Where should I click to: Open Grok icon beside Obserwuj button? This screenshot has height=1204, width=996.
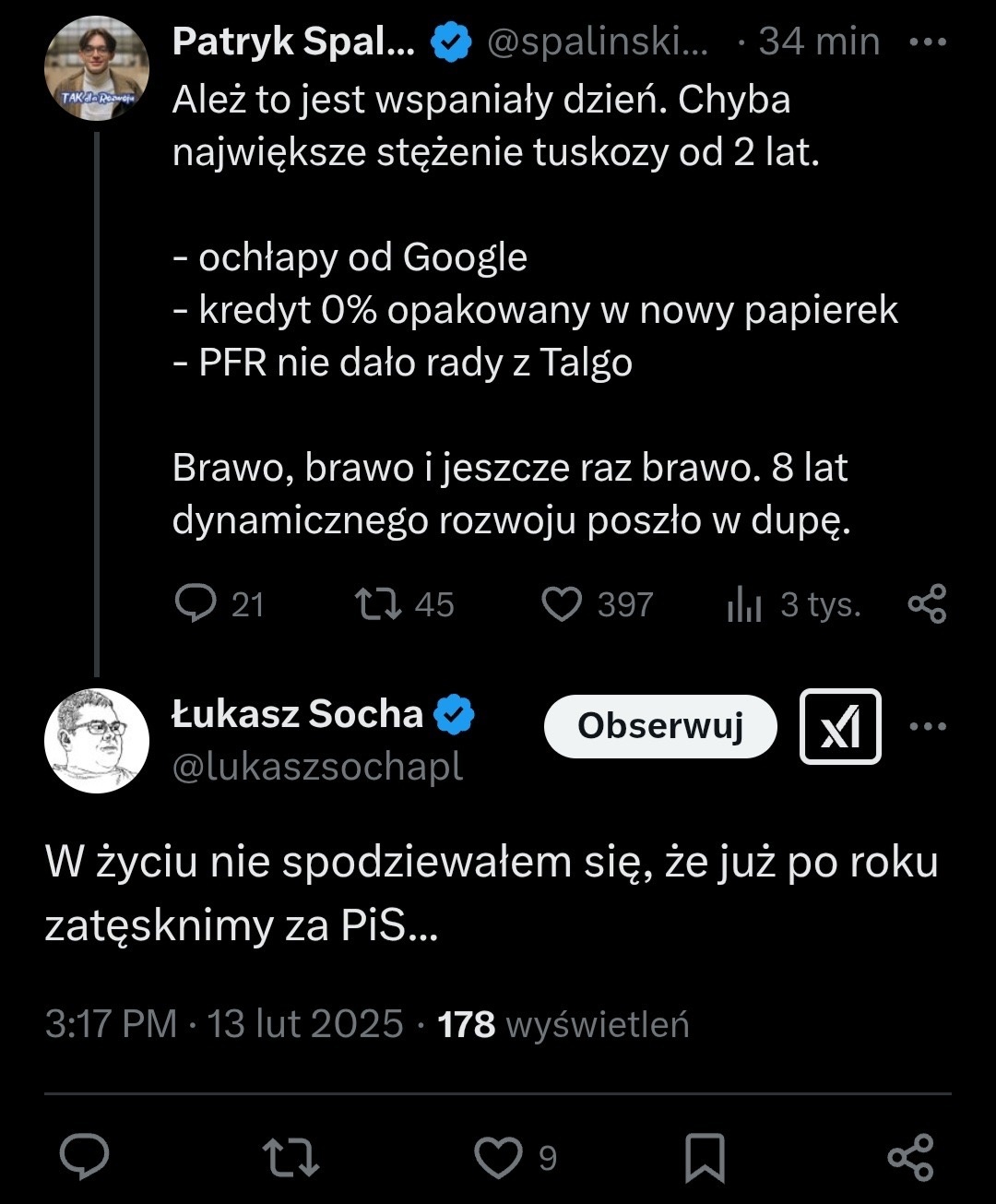click(x=840, y=727)
